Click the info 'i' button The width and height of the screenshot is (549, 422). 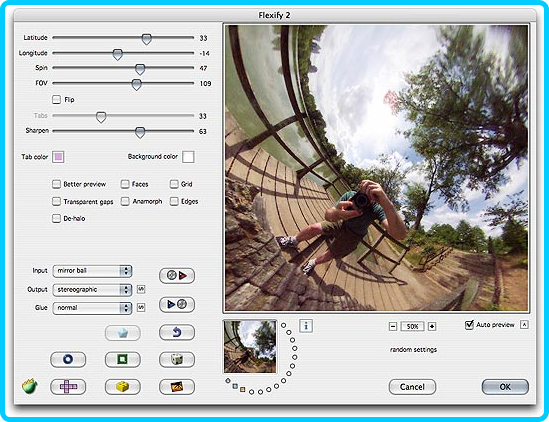pyautogui.click(x=306, y=326)
